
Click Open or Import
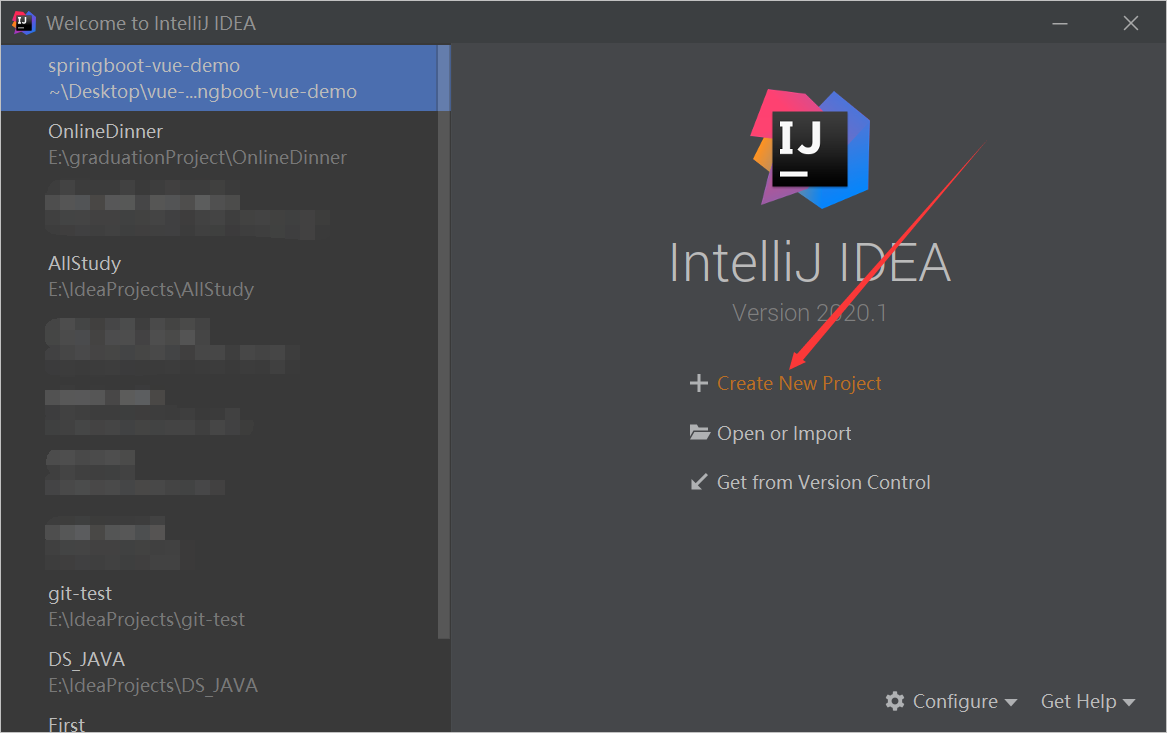click(784, 433)
